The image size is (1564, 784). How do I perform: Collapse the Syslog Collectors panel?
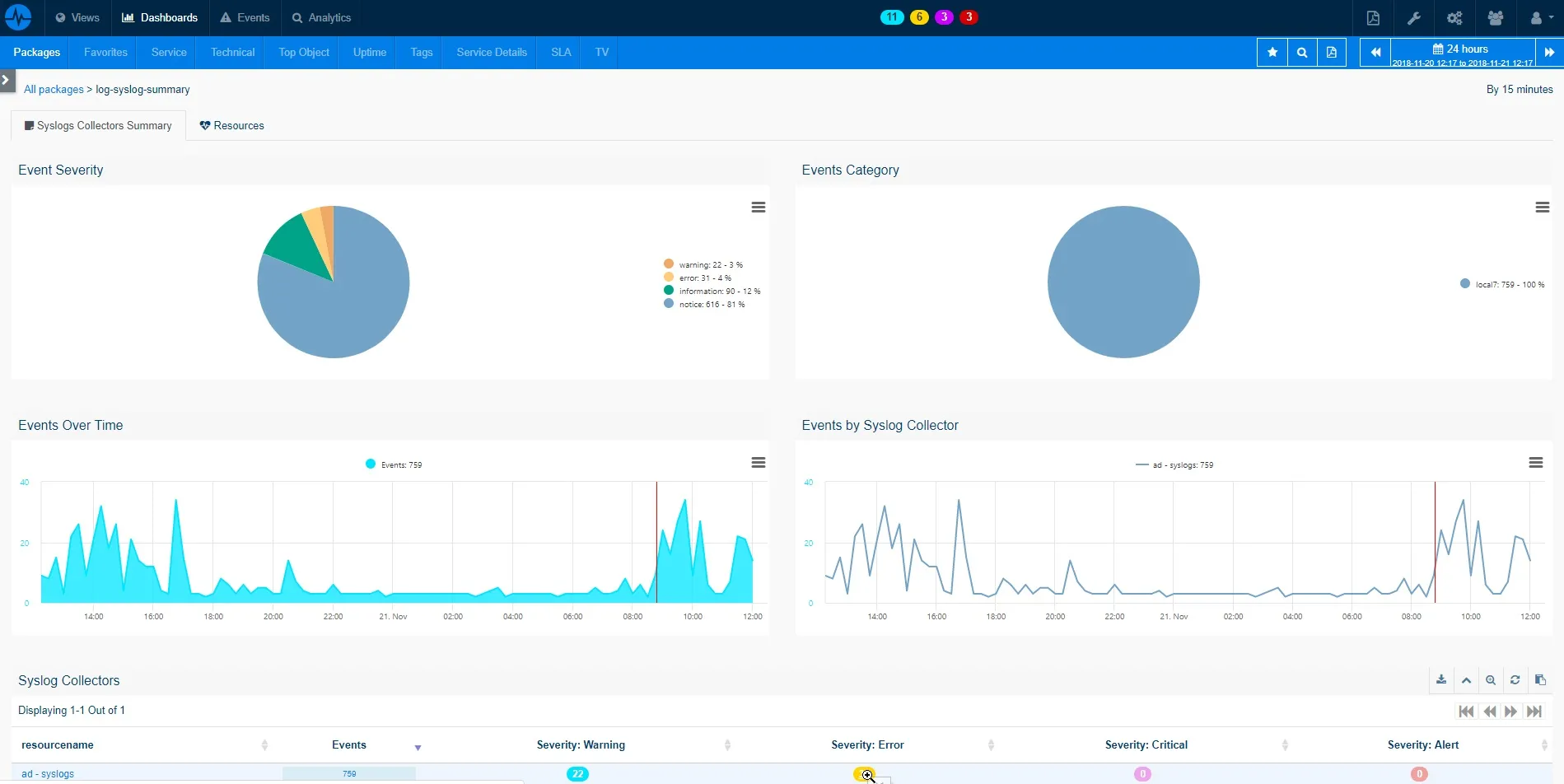tap(1465, 680)
